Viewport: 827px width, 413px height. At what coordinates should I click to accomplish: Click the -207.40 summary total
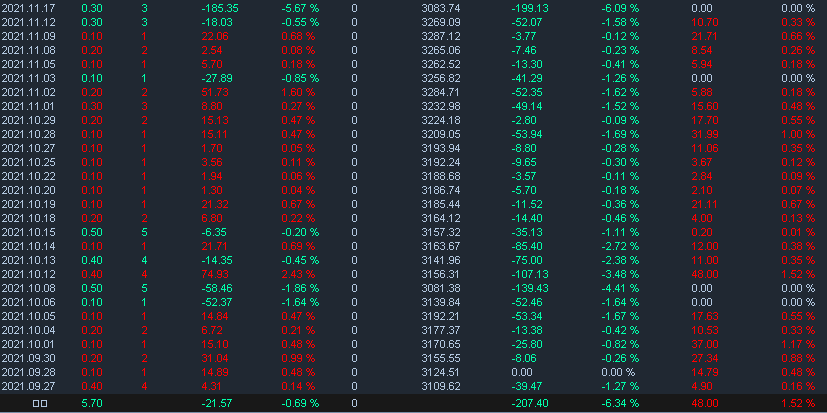point(527,403)
